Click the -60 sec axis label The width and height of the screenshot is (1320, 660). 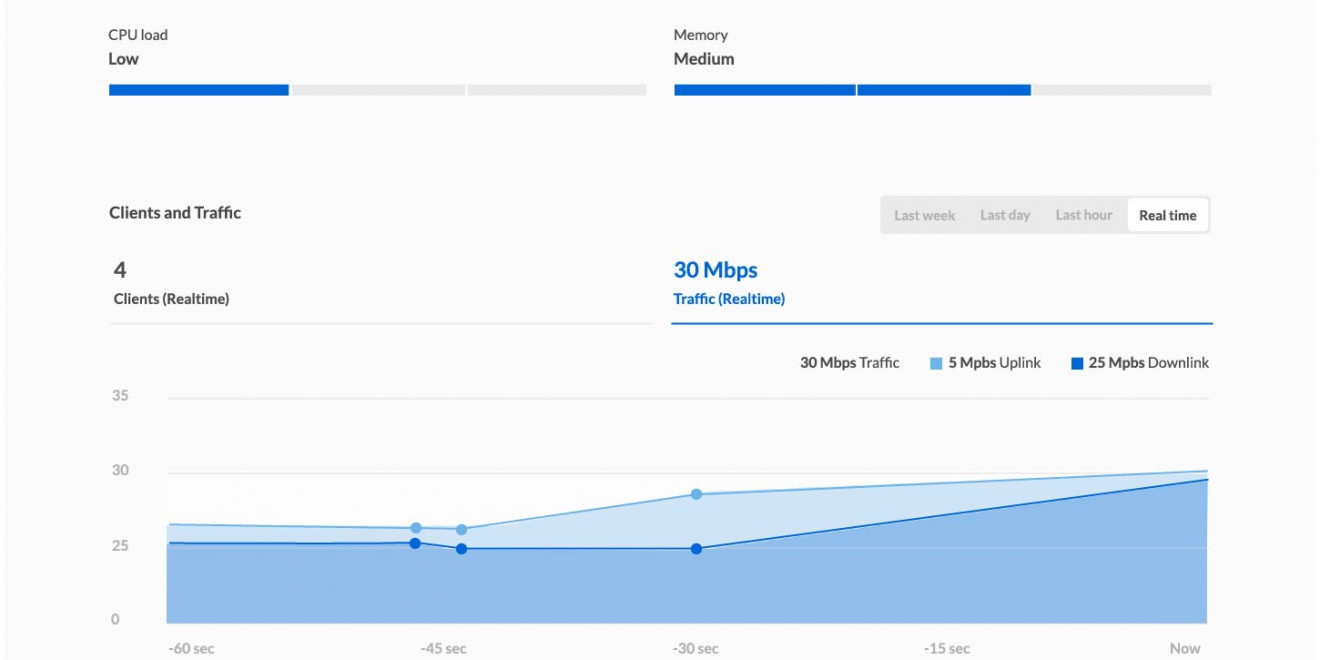pos(191,648)
